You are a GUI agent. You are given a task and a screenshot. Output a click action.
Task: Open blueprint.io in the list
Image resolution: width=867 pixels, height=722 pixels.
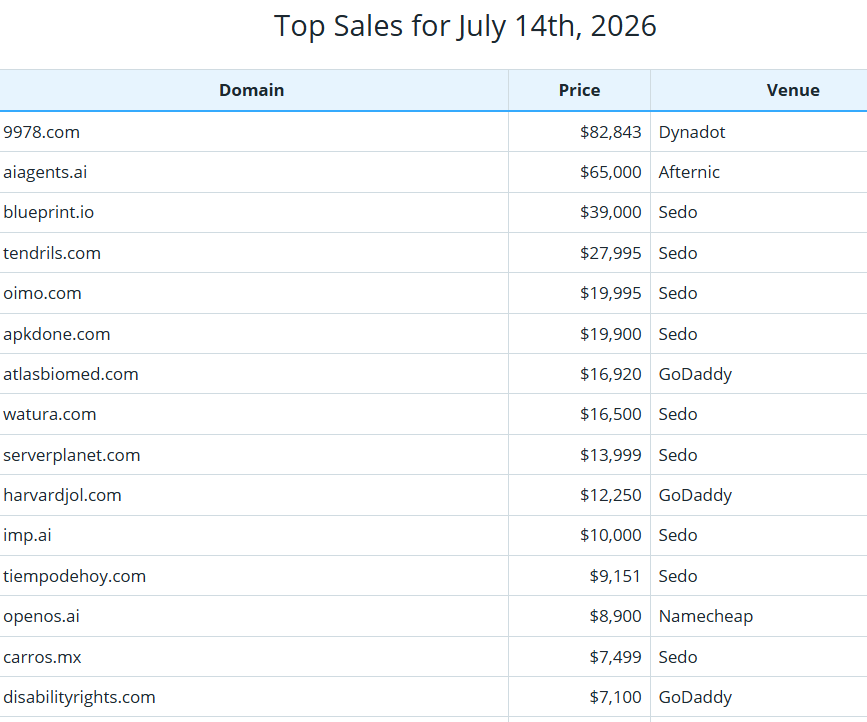(49, 212)
